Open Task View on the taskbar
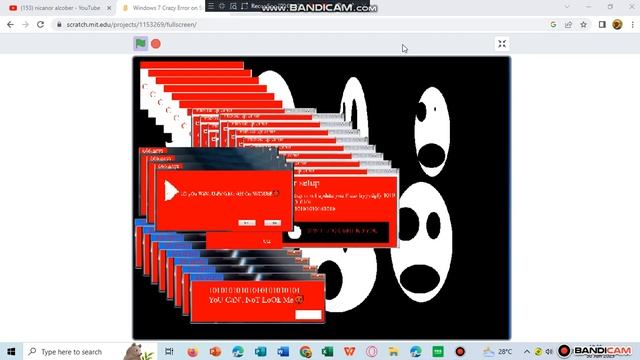Image resolution: width=640 pixels, height=360 pixels. (x=169, y=351)
